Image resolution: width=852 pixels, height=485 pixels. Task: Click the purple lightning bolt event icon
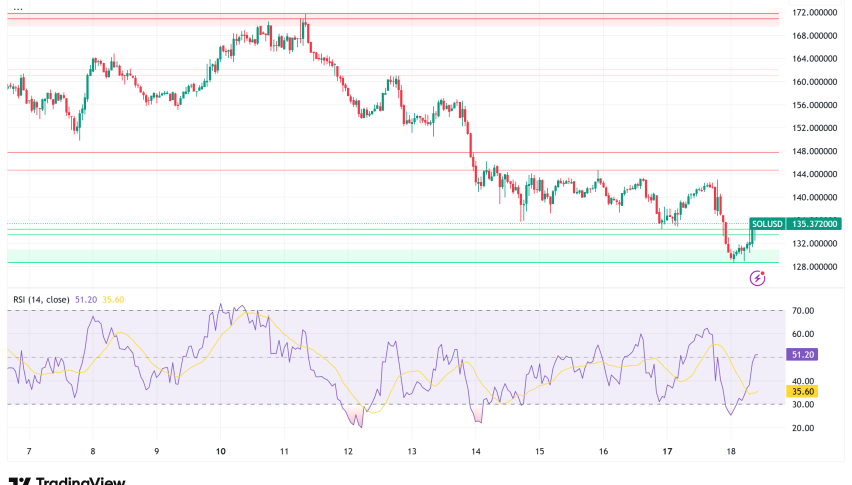coord(757,279)
